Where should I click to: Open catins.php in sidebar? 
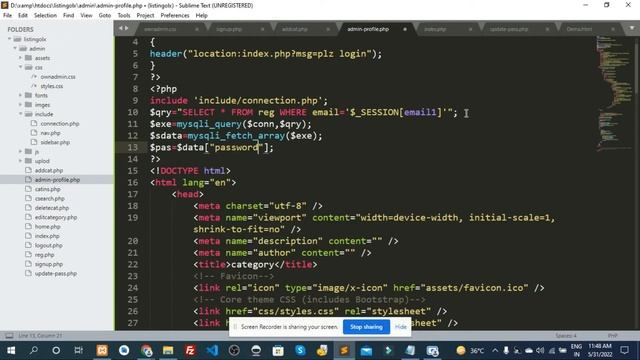coord(47,189)
